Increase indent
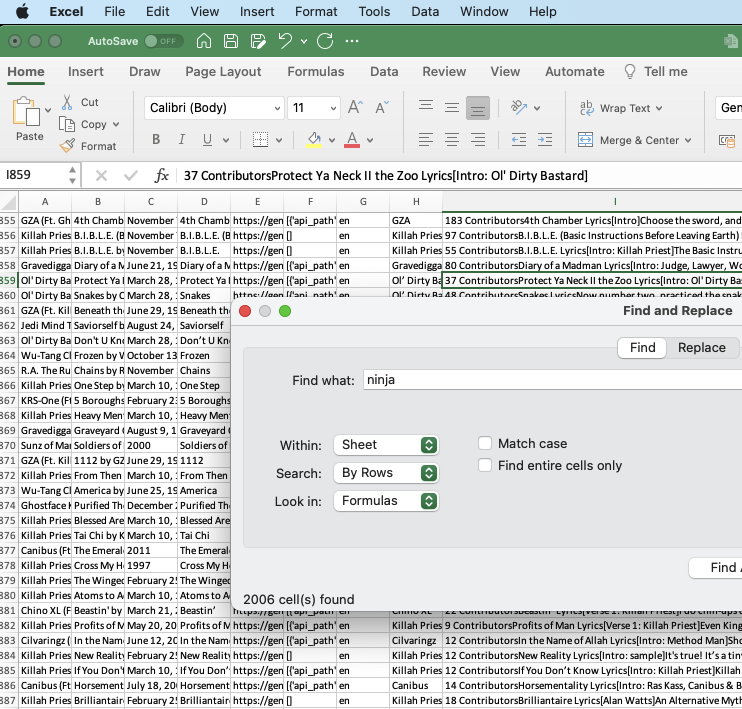 click(x=545, y=140)
